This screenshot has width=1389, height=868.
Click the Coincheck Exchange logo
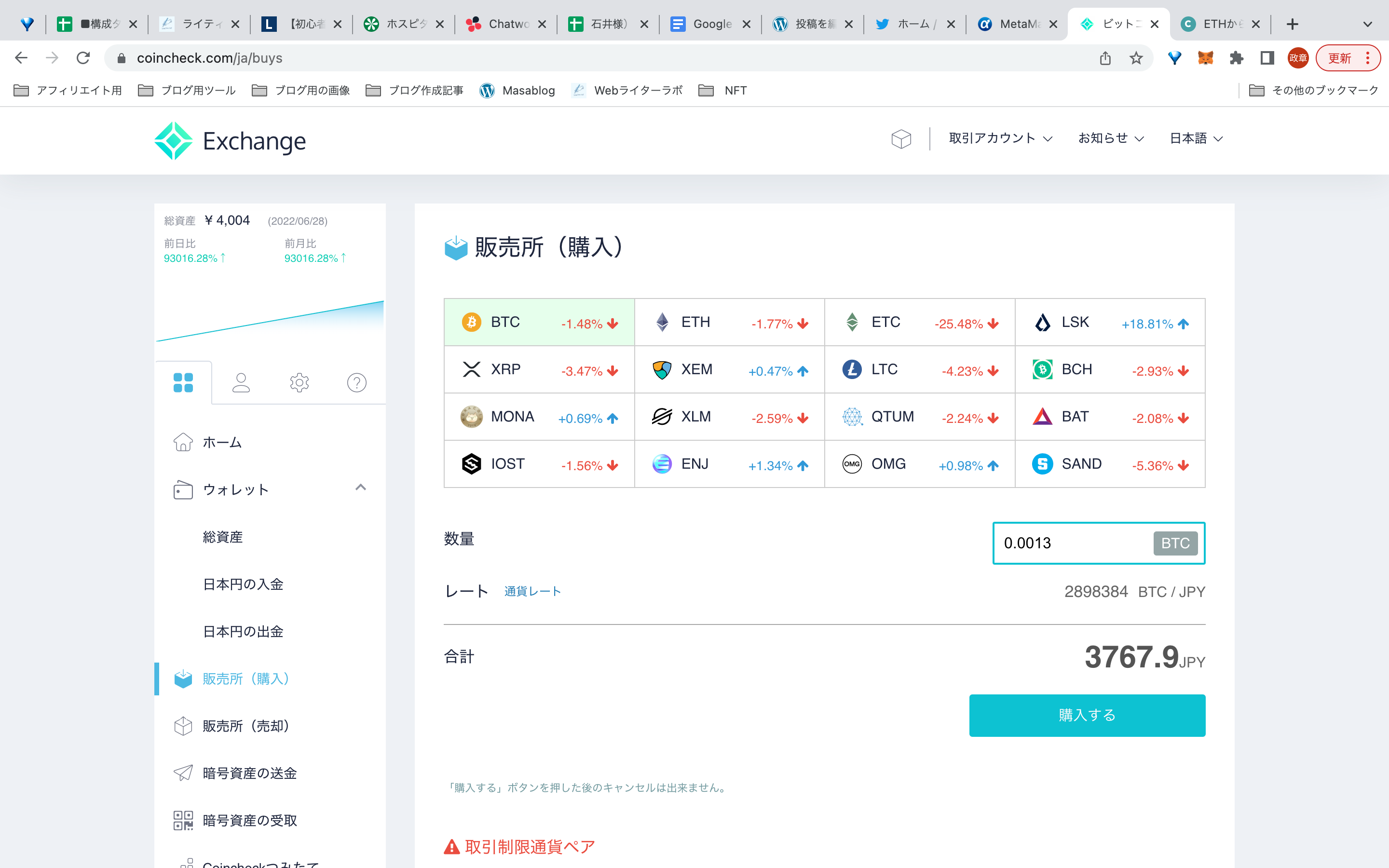click(230, 141)
